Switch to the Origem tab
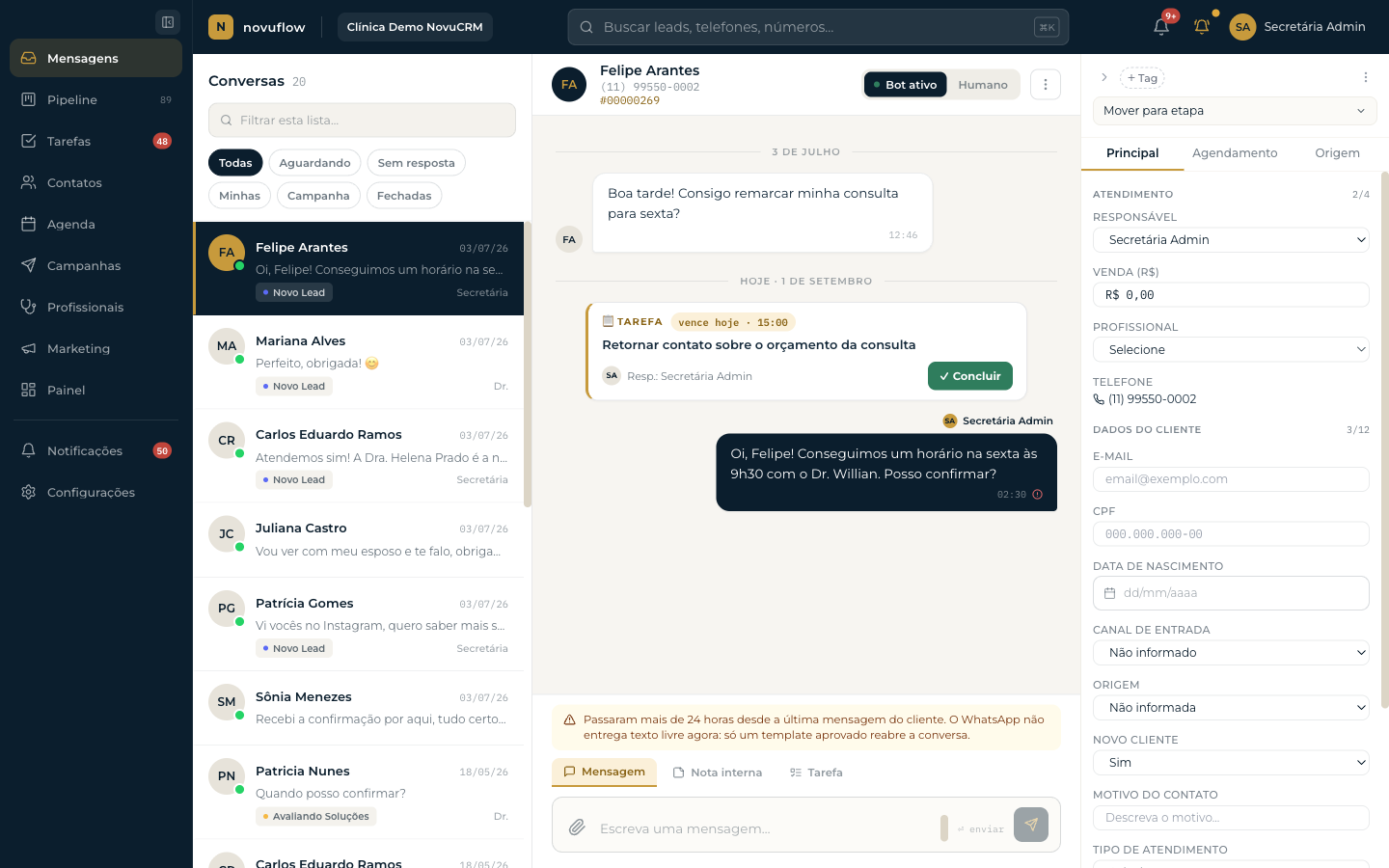1389x868 pixels. click(1337, 153)
